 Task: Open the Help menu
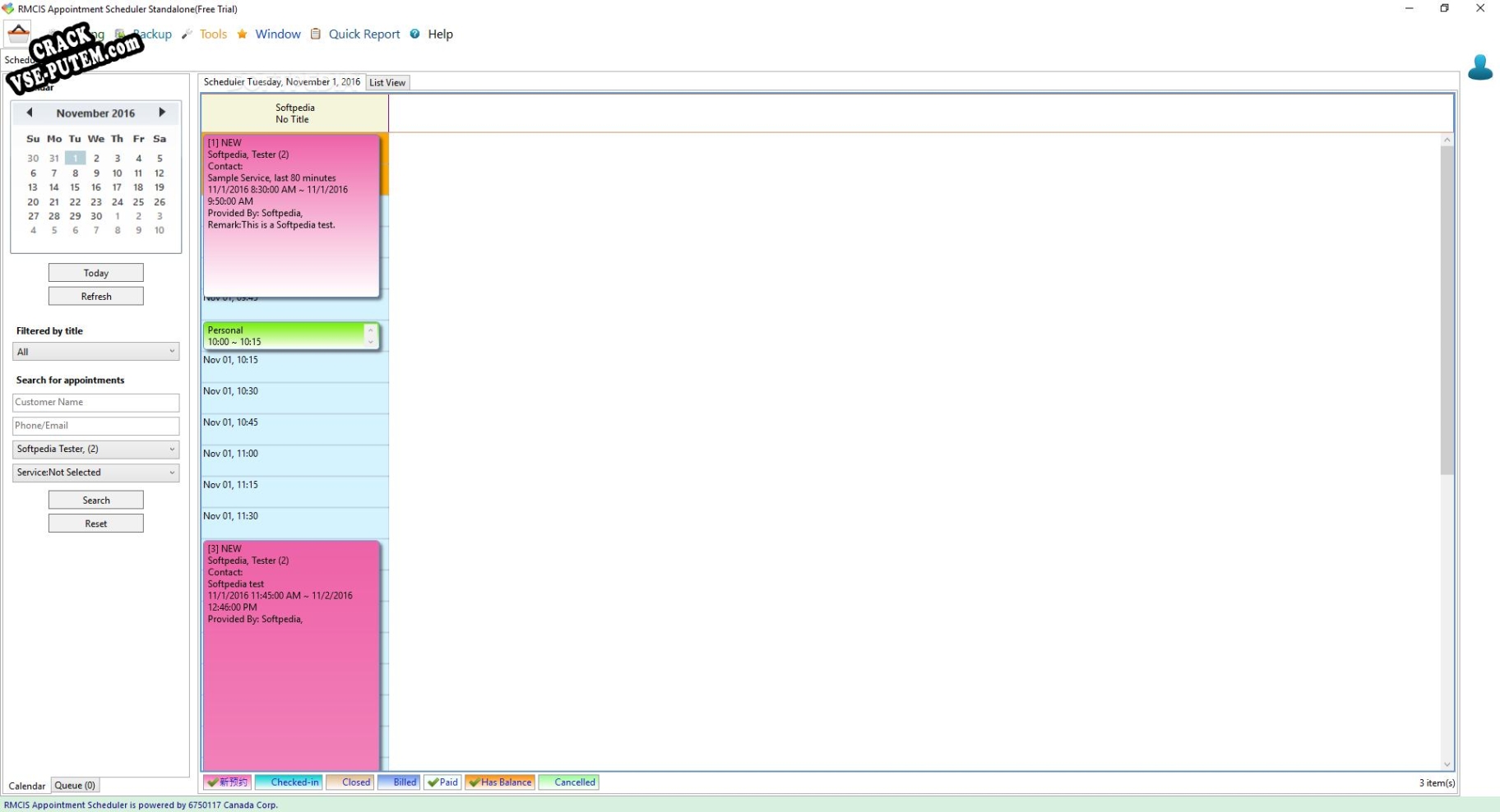[440, 35]
